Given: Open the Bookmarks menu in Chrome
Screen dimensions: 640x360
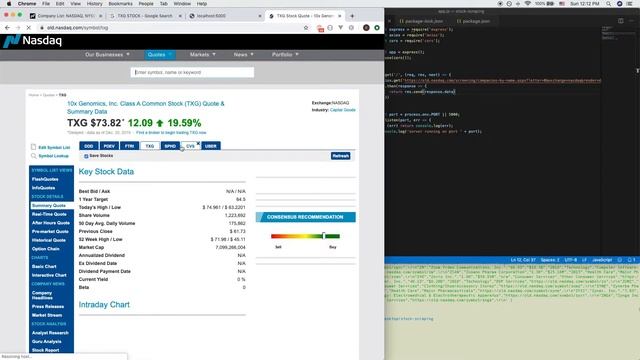Looking at the screenshot, I should [x=120, y=4].
